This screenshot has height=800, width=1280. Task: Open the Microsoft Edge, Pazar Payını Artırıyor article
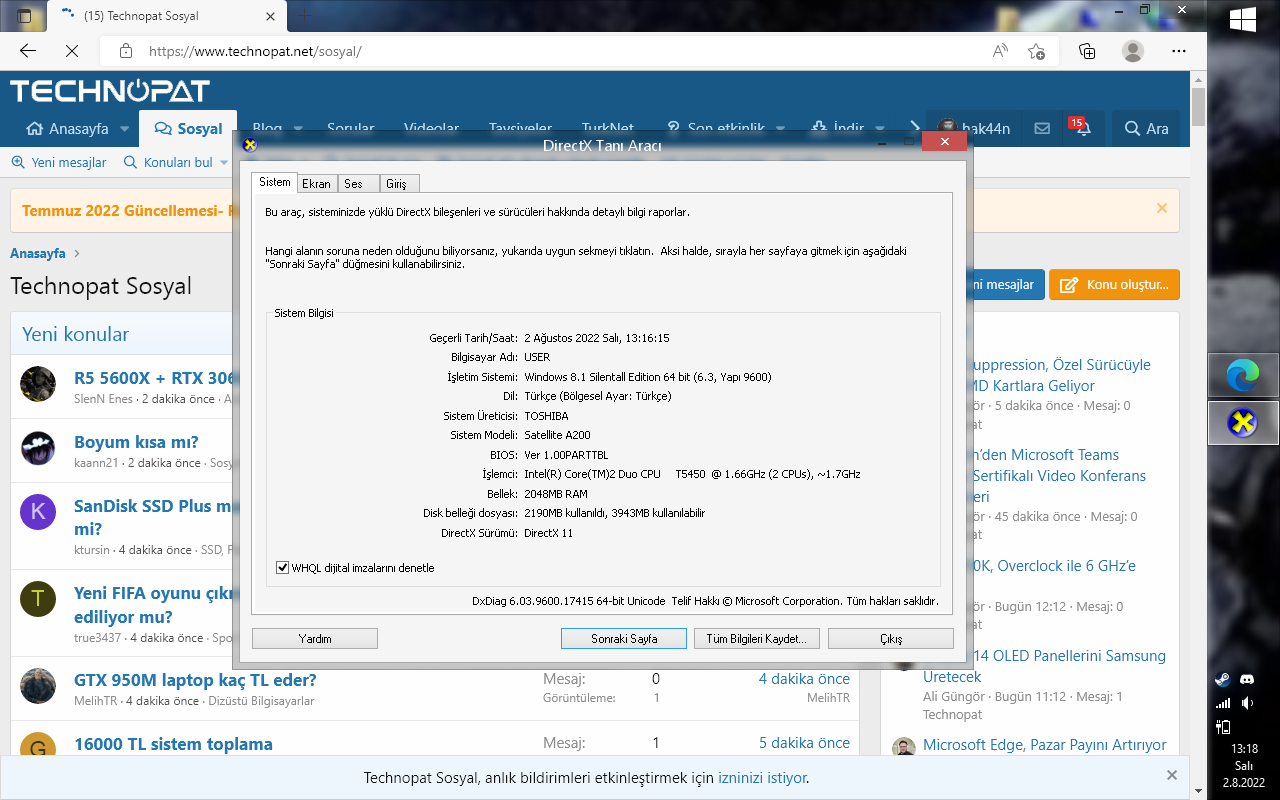(x=1045, y=745)
